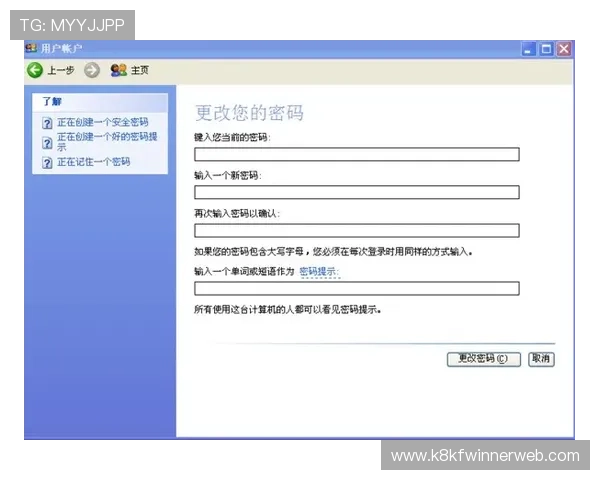Screen dimensions: 600x480
Task: Open the 正在记住一个密码 help link
Action: pos(94,162)
